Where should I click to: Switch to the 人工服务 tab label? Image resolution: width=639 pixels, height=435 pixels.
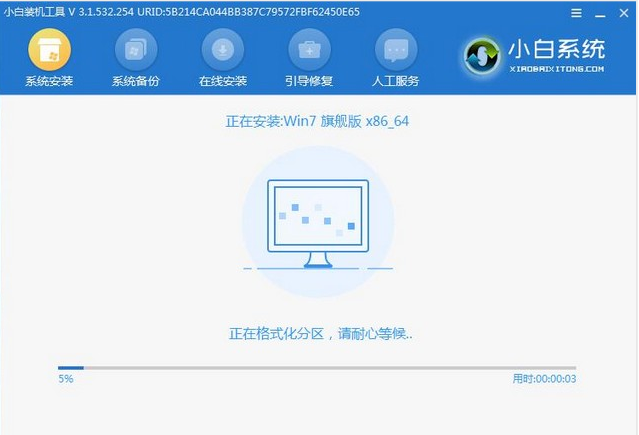[x=396, y=81]
